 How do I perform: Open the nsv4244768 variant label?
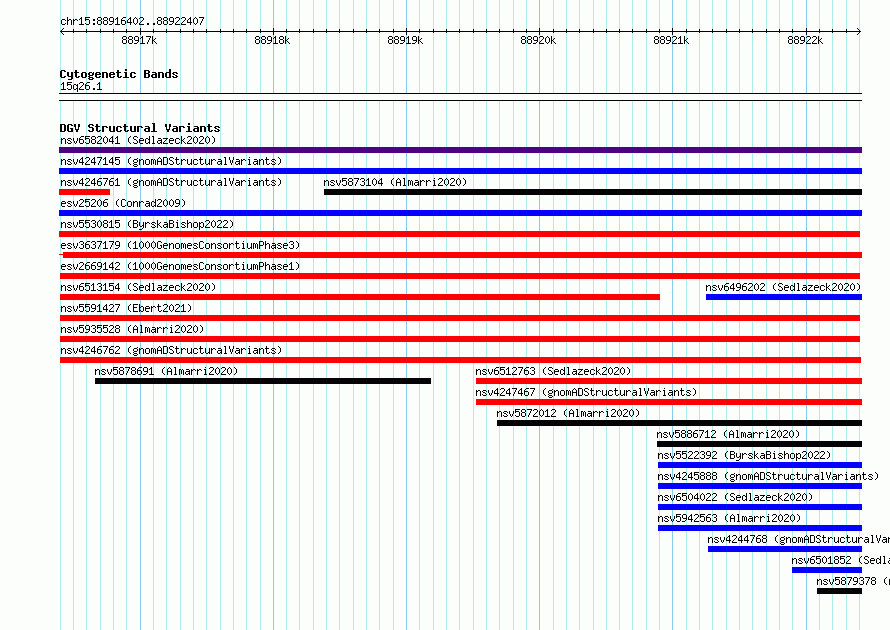[x=798, y=539]
